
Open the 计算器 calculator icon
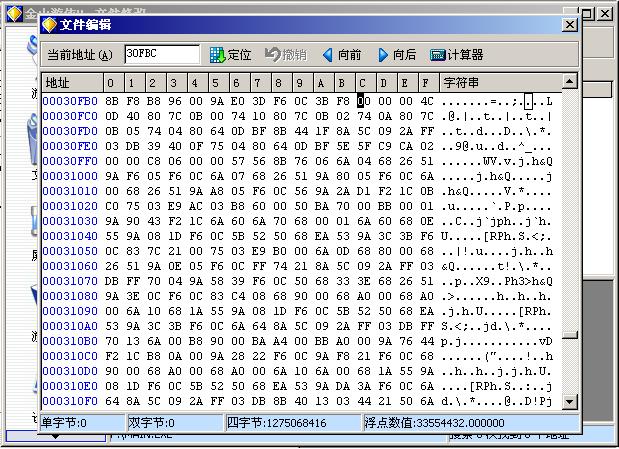(438, 55)
